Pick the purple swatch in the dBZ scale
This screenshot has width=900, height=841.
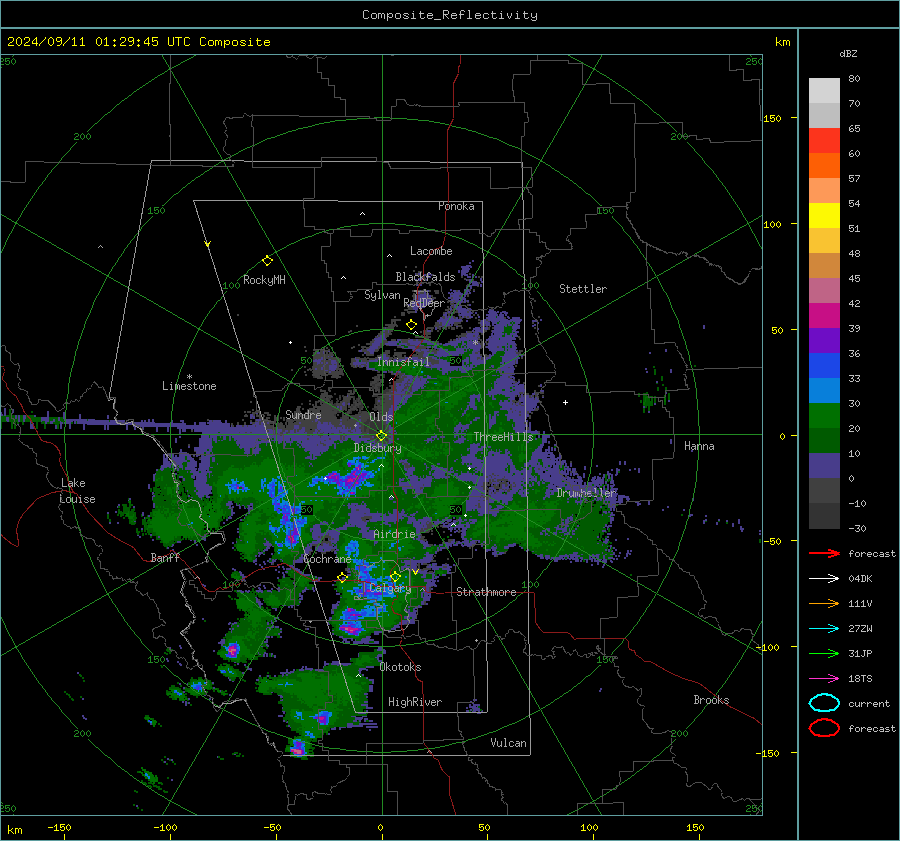[824, 341]
